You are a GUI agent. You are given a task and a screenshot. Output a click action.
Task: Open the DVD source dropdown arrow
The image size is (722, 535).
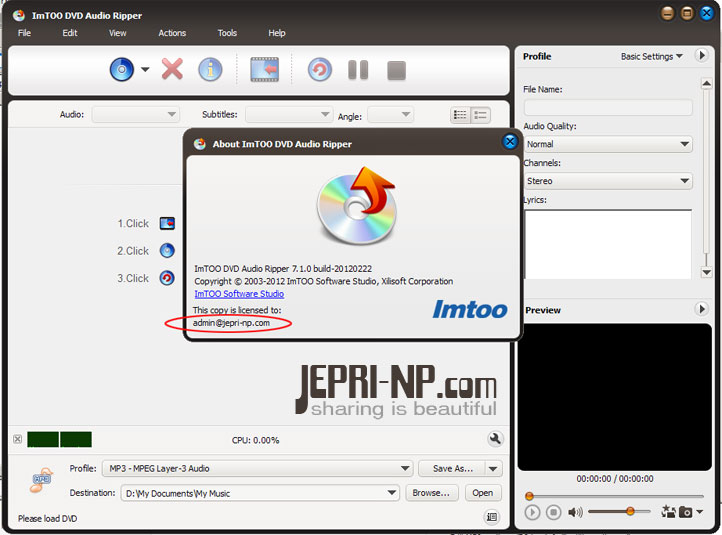[145, 70]
